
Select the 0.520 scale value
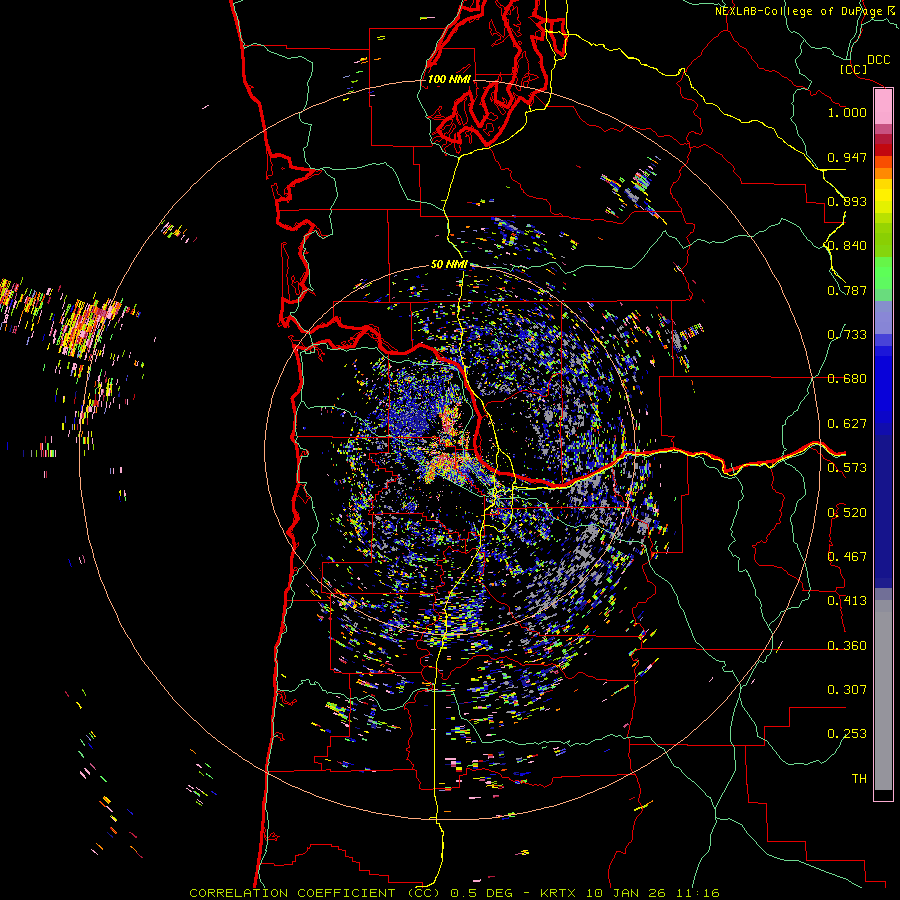(x=847, y=513)
